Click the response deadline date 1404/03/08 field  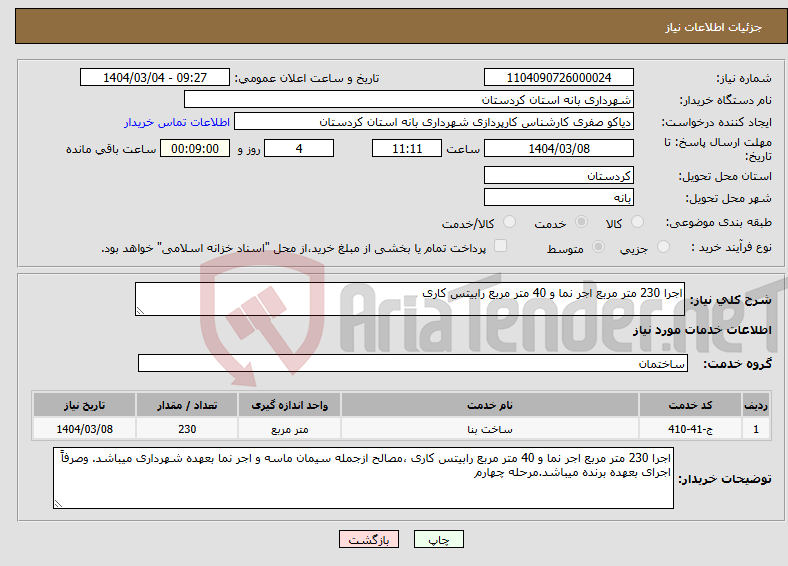(558, 148)
